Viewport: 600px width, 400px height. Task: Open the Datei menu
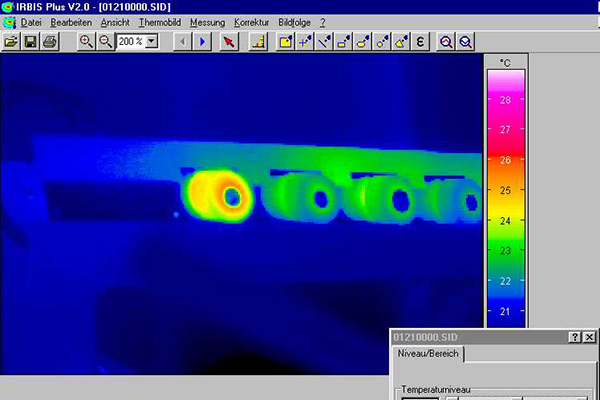coord(30,21)
